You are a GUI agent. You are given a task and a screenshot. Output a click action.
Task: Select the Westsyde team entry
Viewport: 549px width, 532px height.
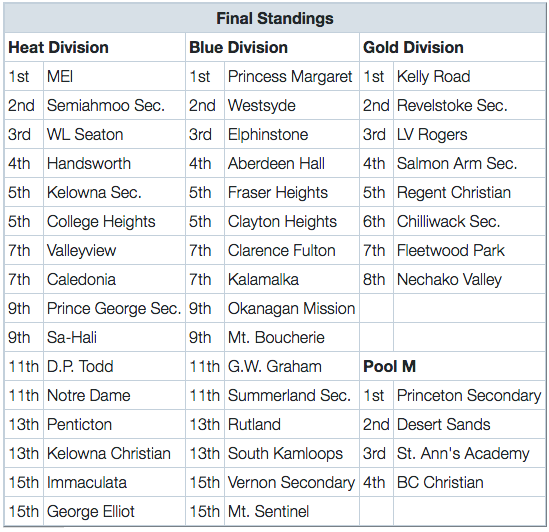pos(292,105)
